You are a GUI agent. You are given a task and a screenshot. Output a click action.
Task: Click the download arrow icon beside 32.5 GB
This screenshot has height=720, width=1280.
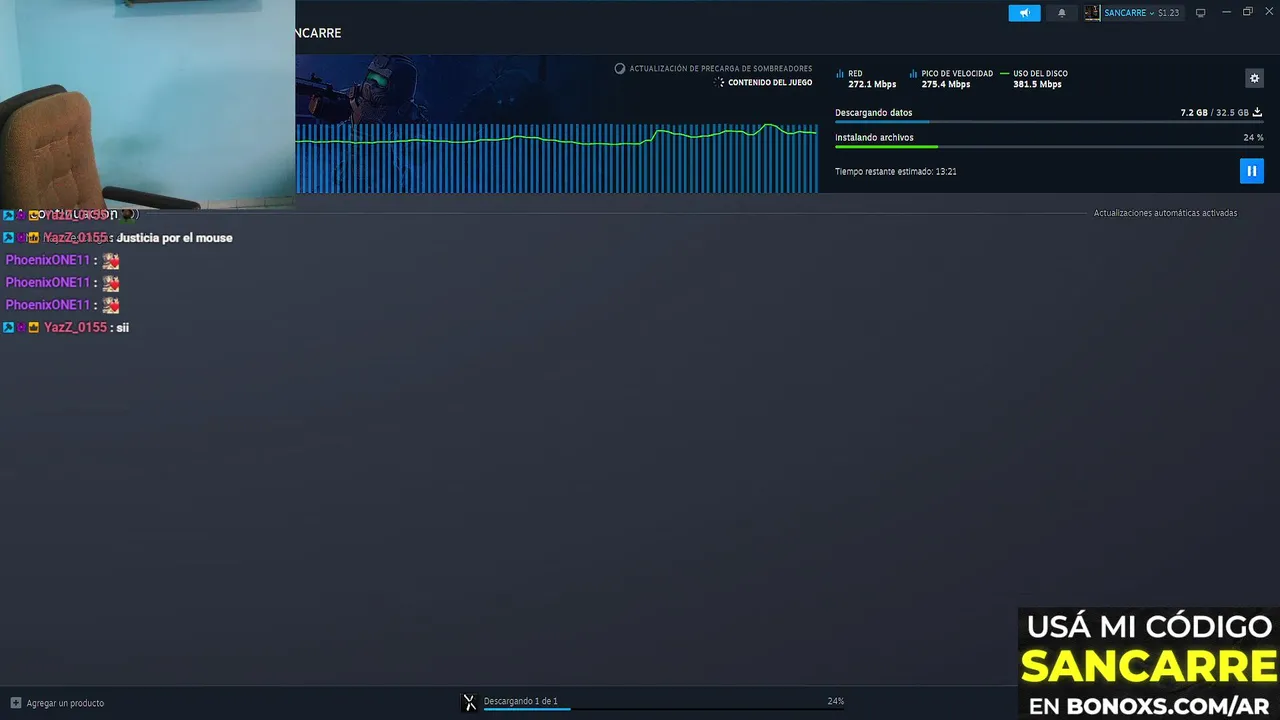pos(1257,113)
